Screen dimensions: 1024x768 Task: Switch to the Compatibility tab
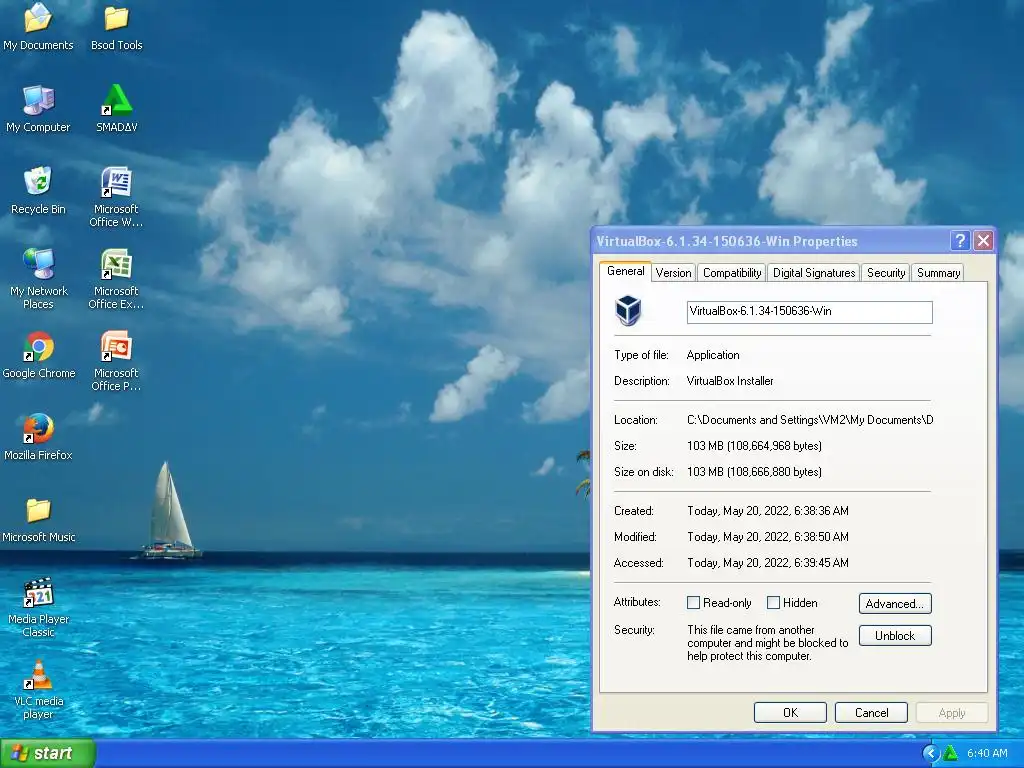(x=732, y=273)
